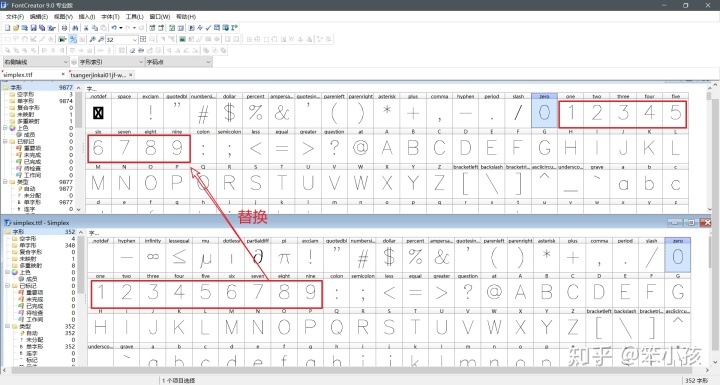Select 成员 item in 9877-glyph tree

click(29, 135)
